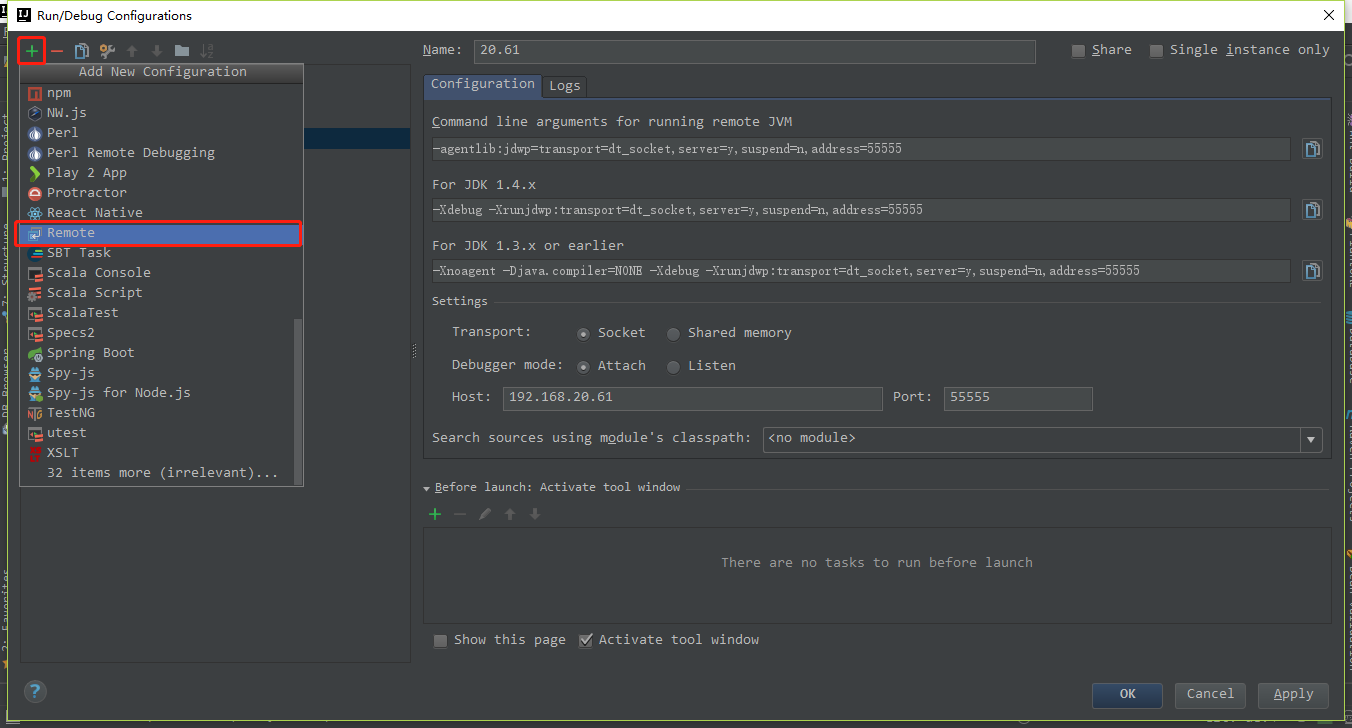Screen dimensions: 1352x728
Task: Choose XSLT configuration type
Action: pyautogui.click(x=161, y=453)
